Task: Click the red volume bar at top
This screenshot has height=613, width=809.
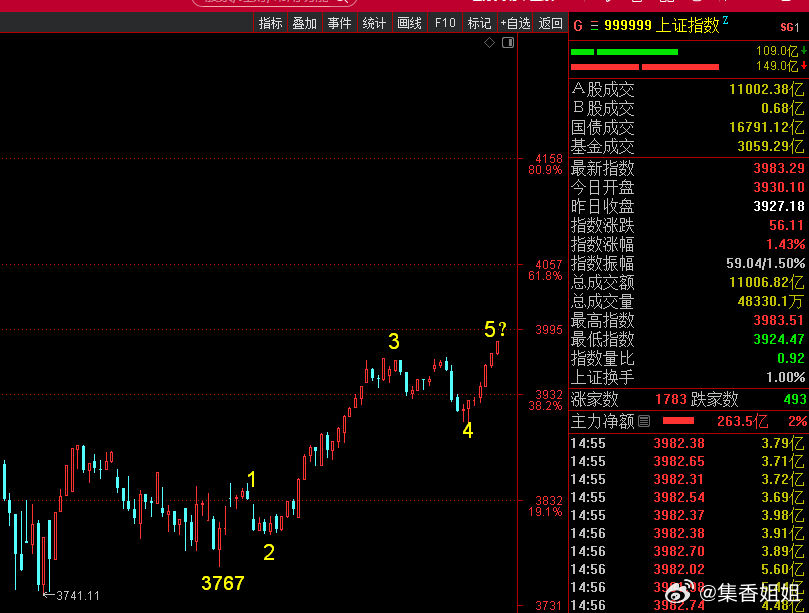Action: point(645,67)
